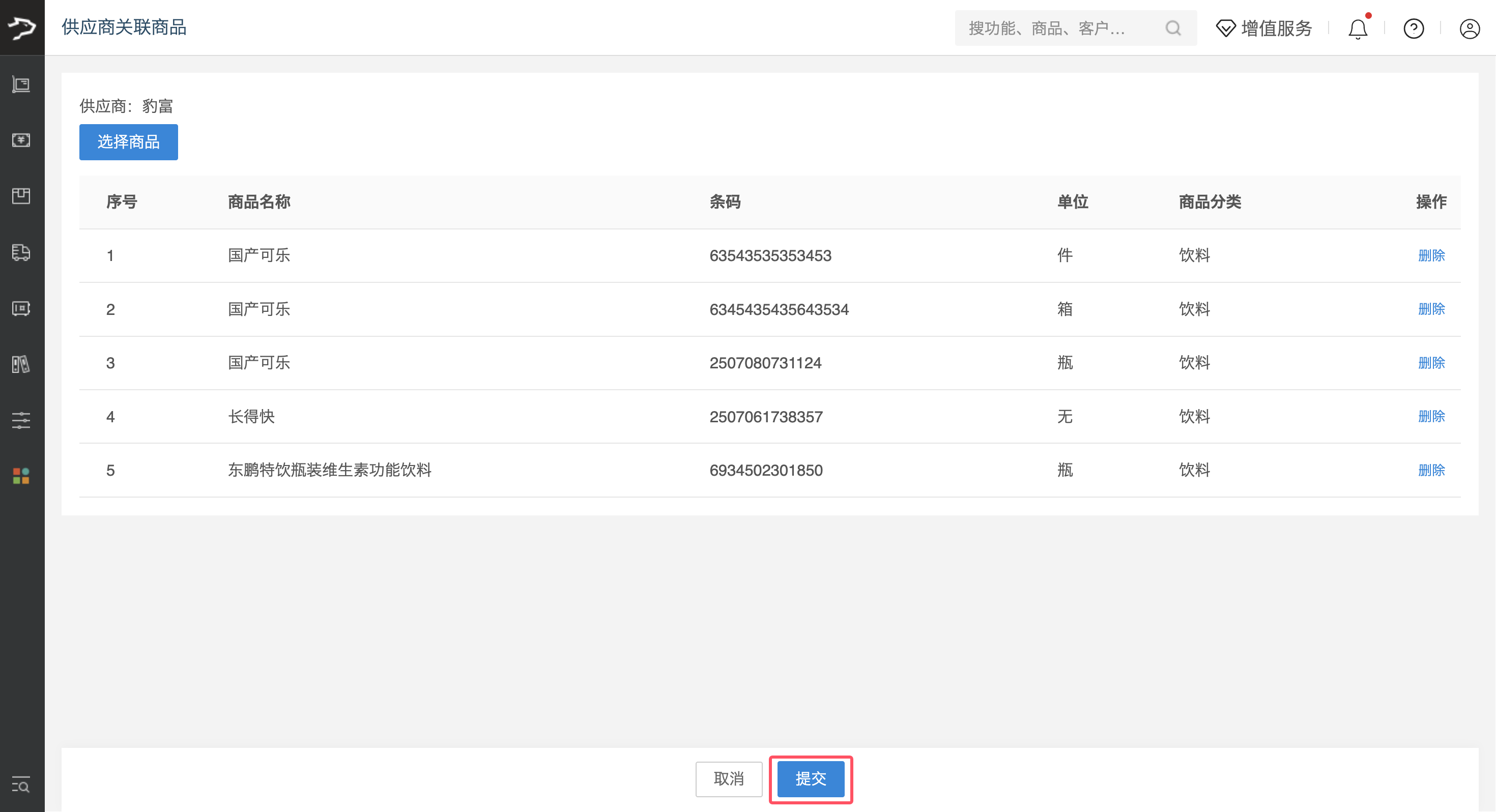Click unit 无 in row 4
This screenshot has width=1496, height=812.
(1065, 417)
